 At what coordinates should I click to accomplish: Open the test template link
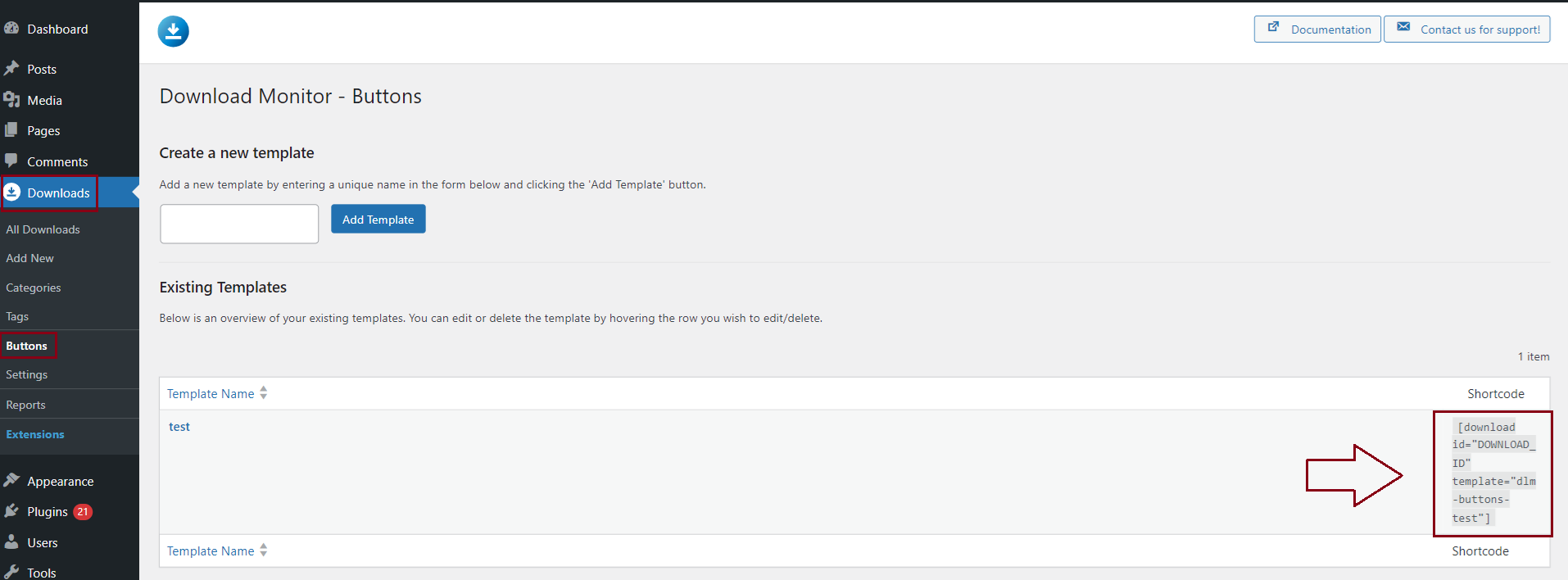pyautogui.click(x=179, y=427)
